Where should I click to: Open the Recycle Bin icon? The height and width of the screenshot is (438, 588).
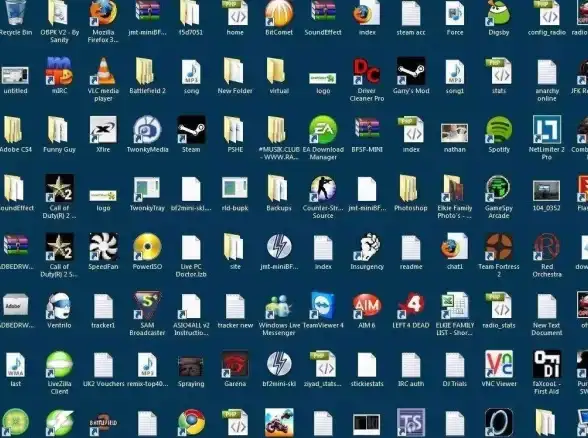click(x=15, y=13)
